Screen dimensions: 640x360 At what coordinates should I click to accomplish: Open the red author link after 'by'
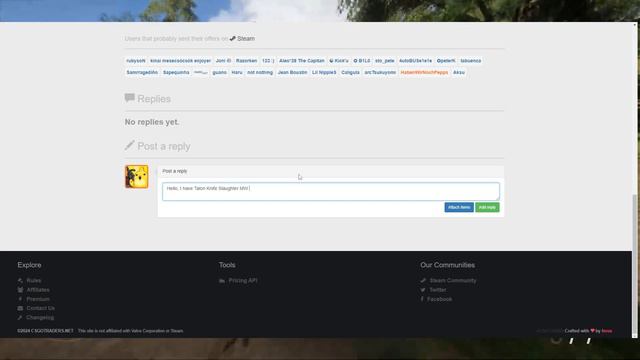click(607, 331)
